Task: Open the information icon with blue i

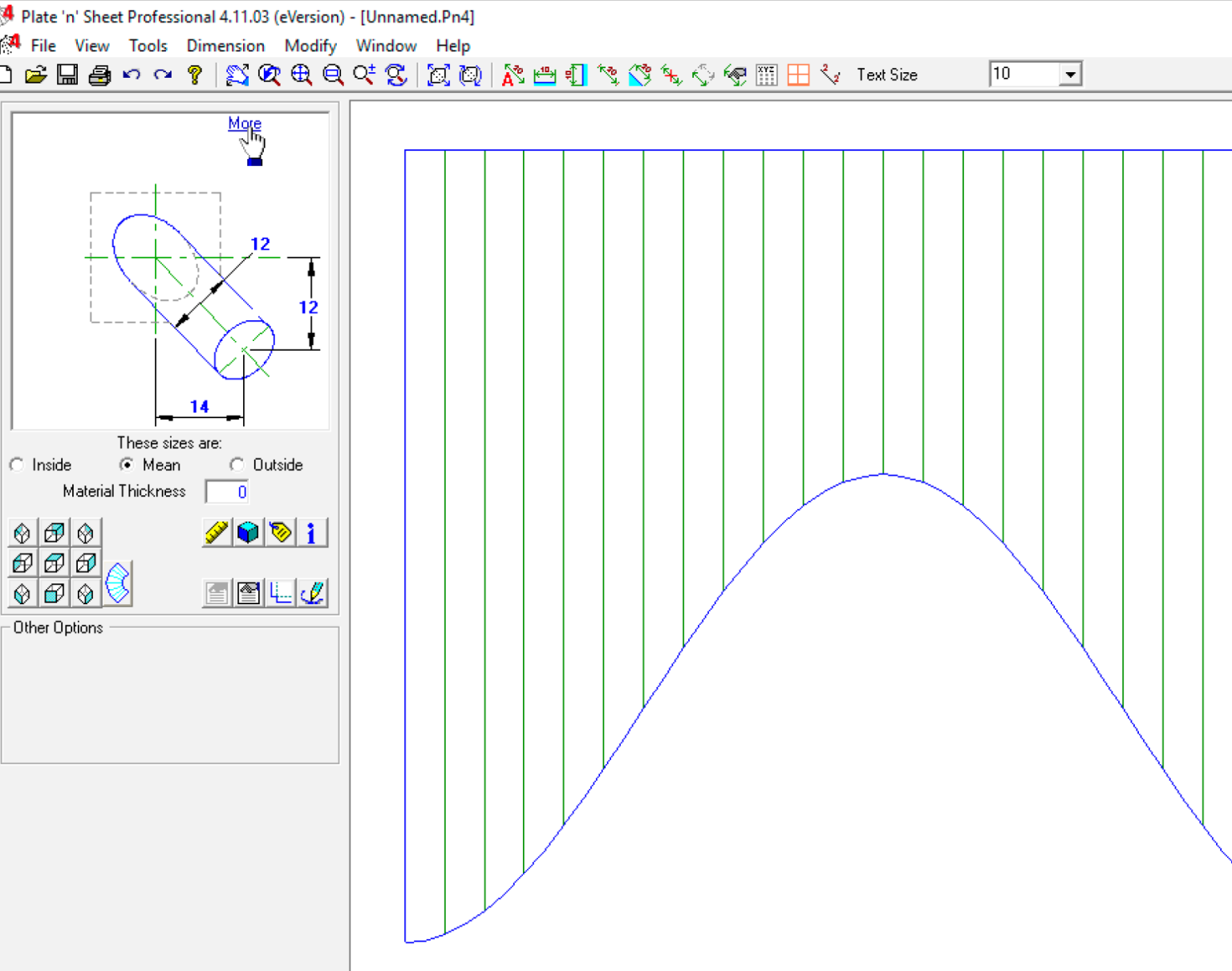Action: (x=312, y=532)
